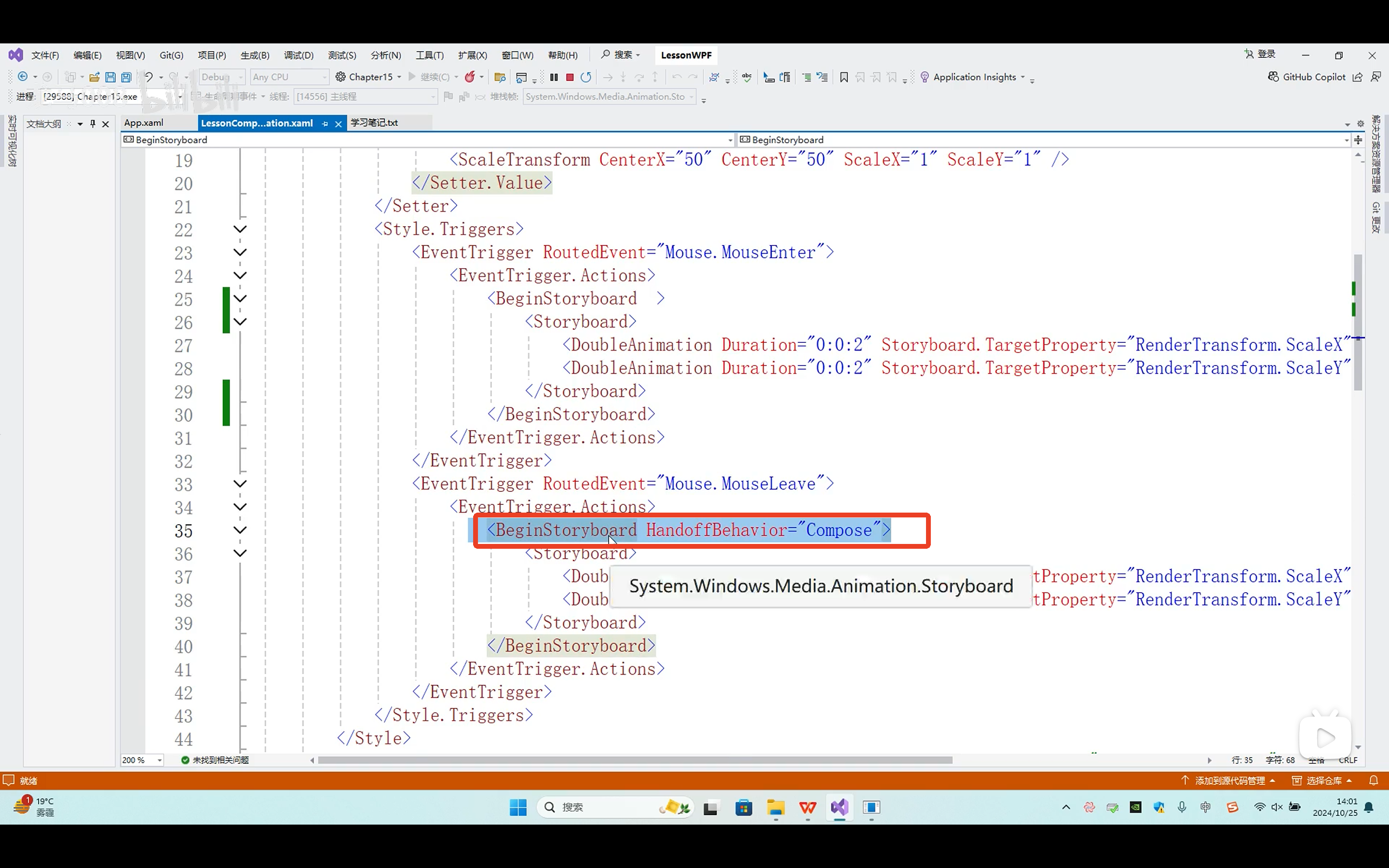
Task: Click the Restart debugging icon
Action: coord(586,77)
